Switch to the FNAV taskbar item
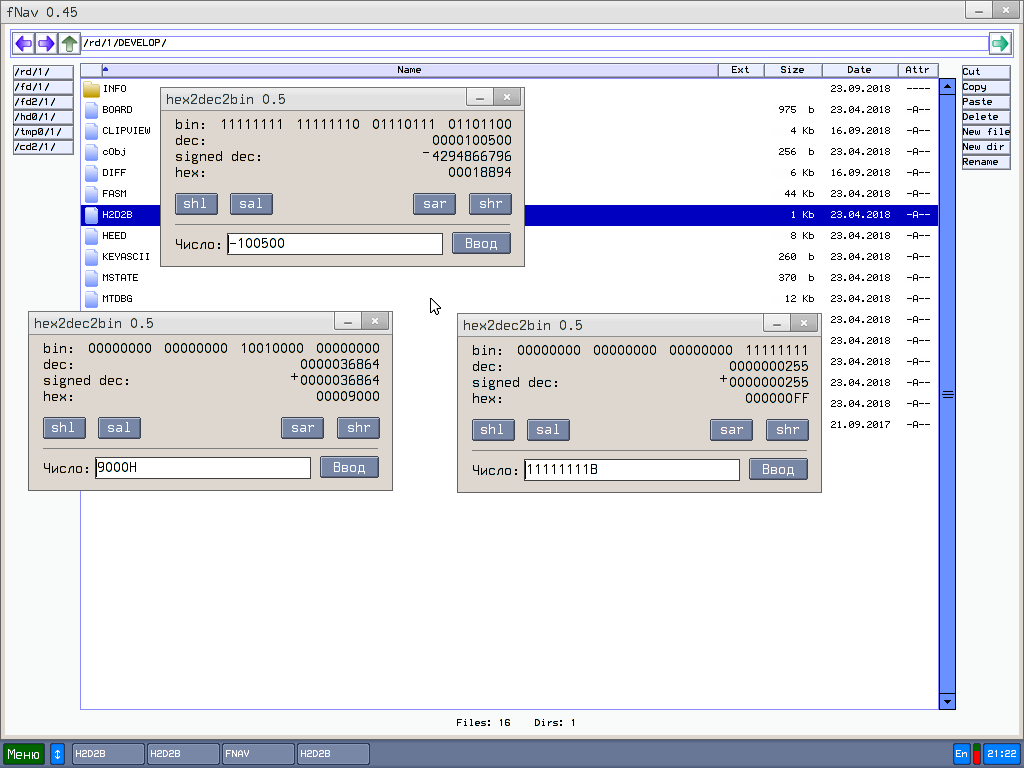This screenshot has width=1024, height=768. point(258,754)
